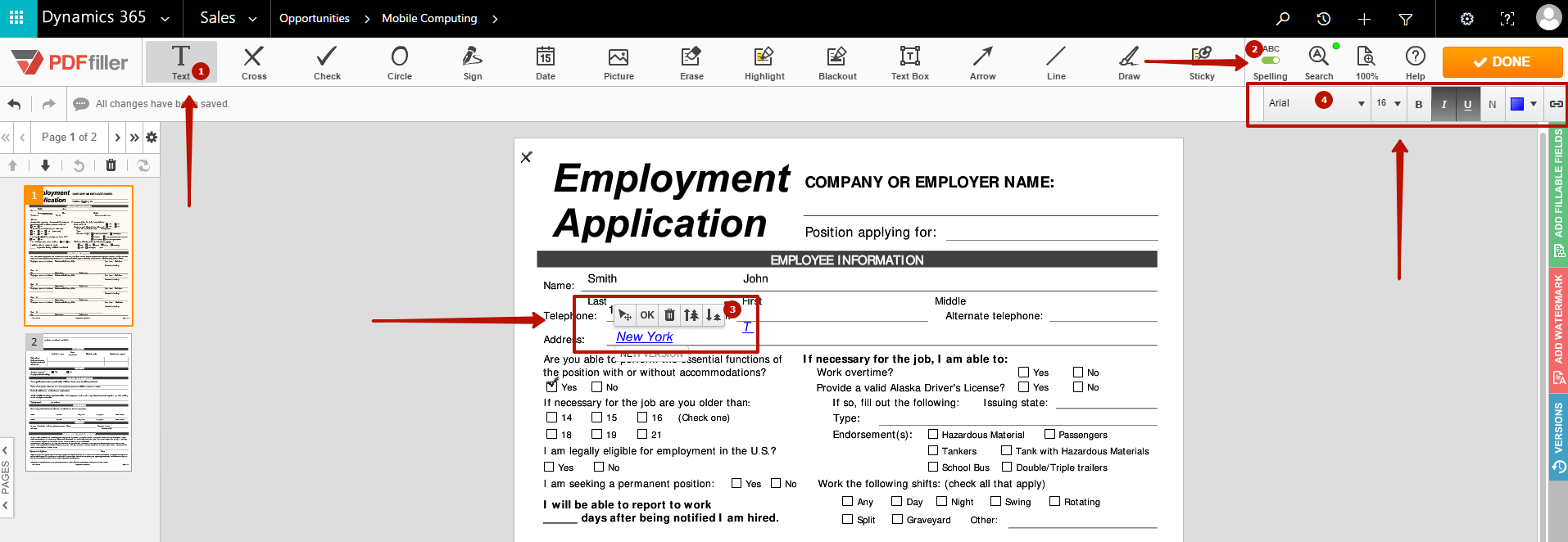The image size is (1568, 542).
Task: Toggle italic formatting
Action: tap(1443, 104)
